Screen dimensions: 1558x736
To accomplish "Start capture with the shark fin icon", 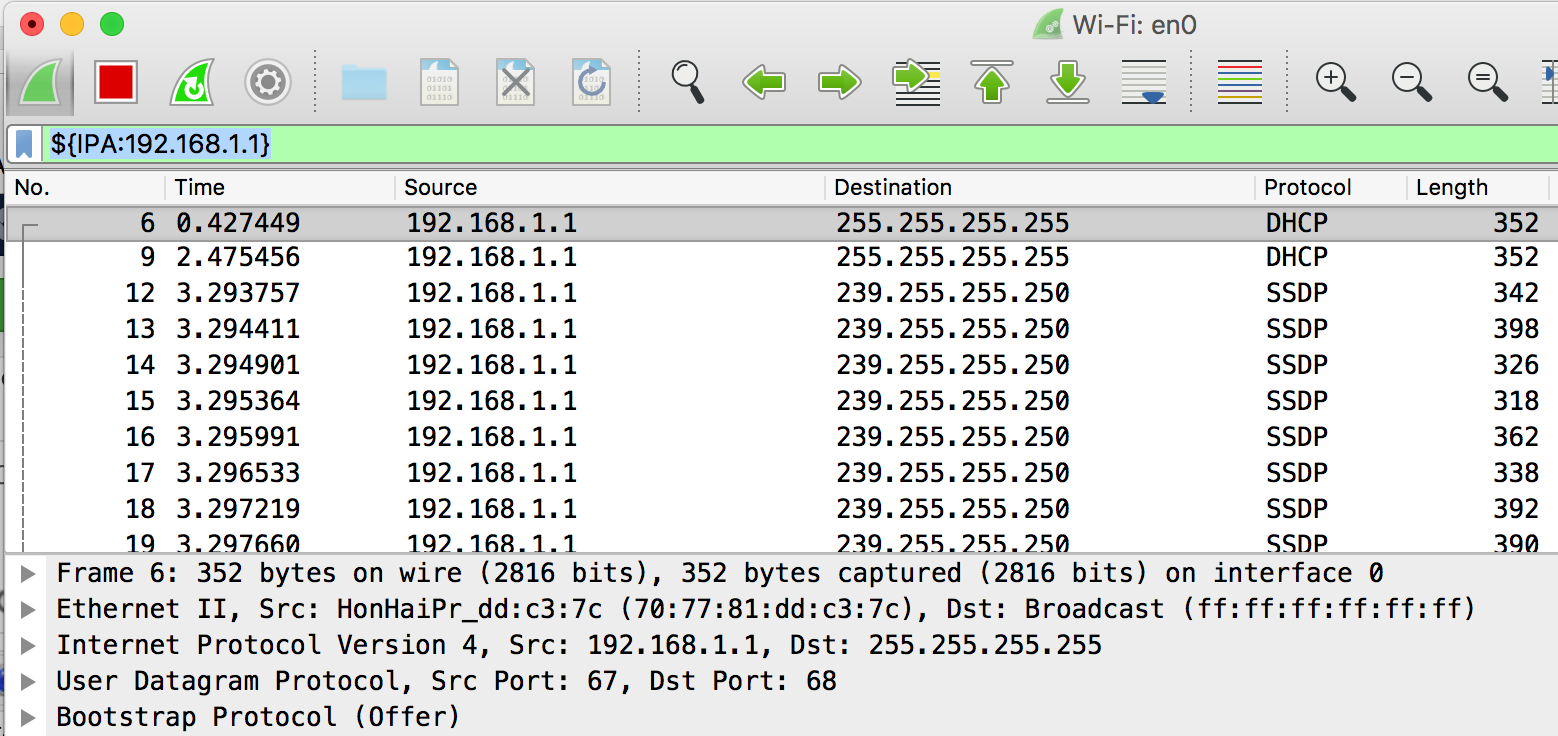I will pos(40,82).
